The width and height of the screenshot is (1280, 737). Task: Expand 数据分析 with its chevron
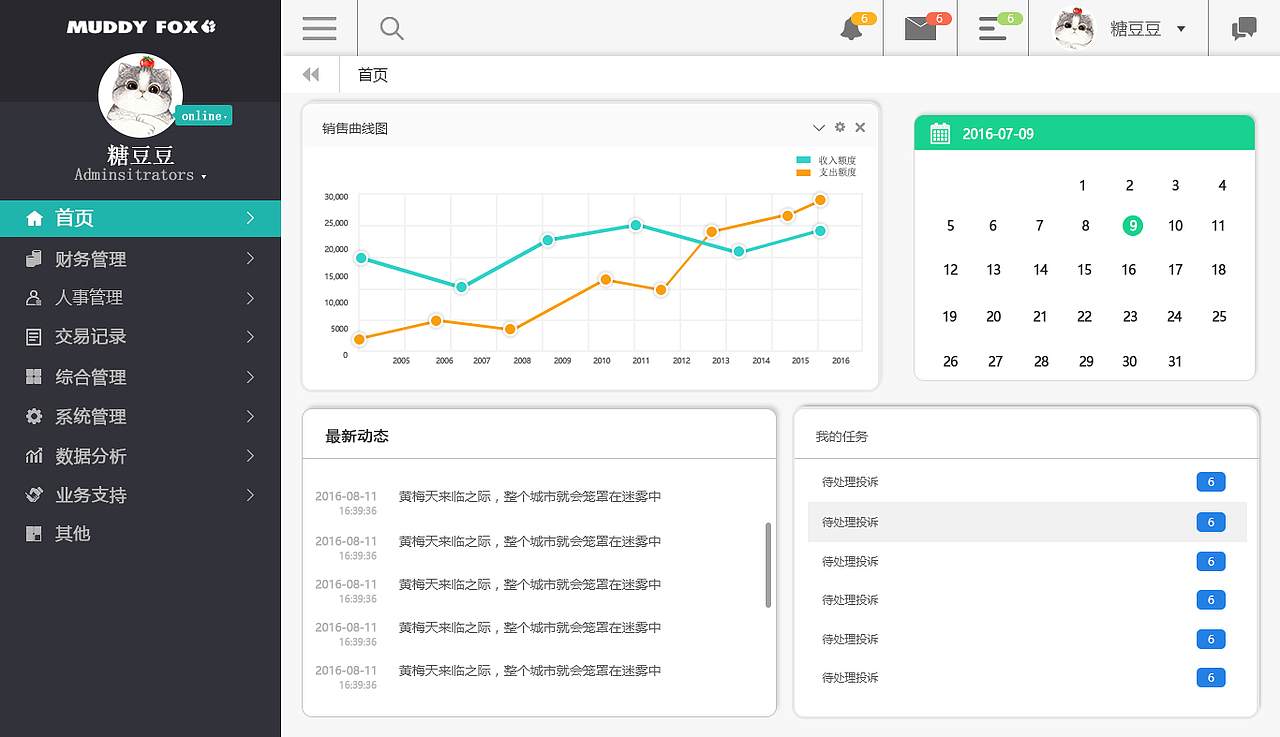click(250, 456)
